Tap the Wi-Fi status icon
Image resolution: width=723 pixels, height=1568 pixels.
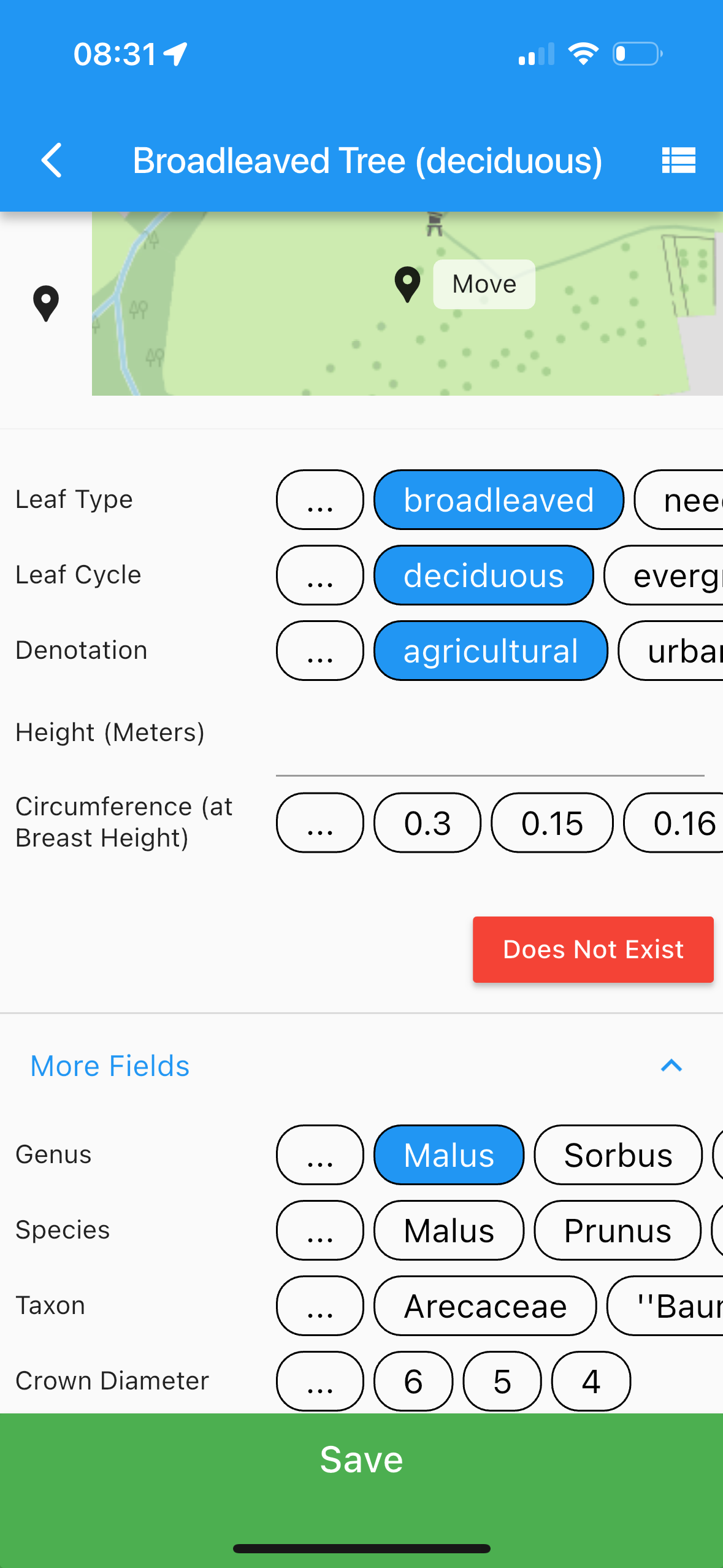583,54
